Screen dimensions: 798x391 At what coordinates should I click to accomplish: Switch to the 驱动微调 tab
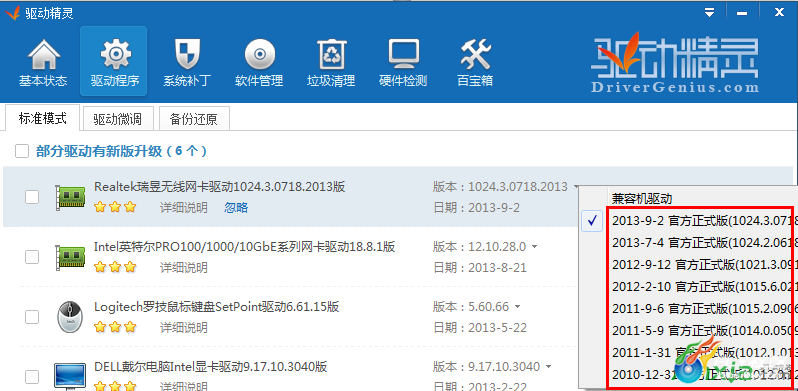pos(118,119)
